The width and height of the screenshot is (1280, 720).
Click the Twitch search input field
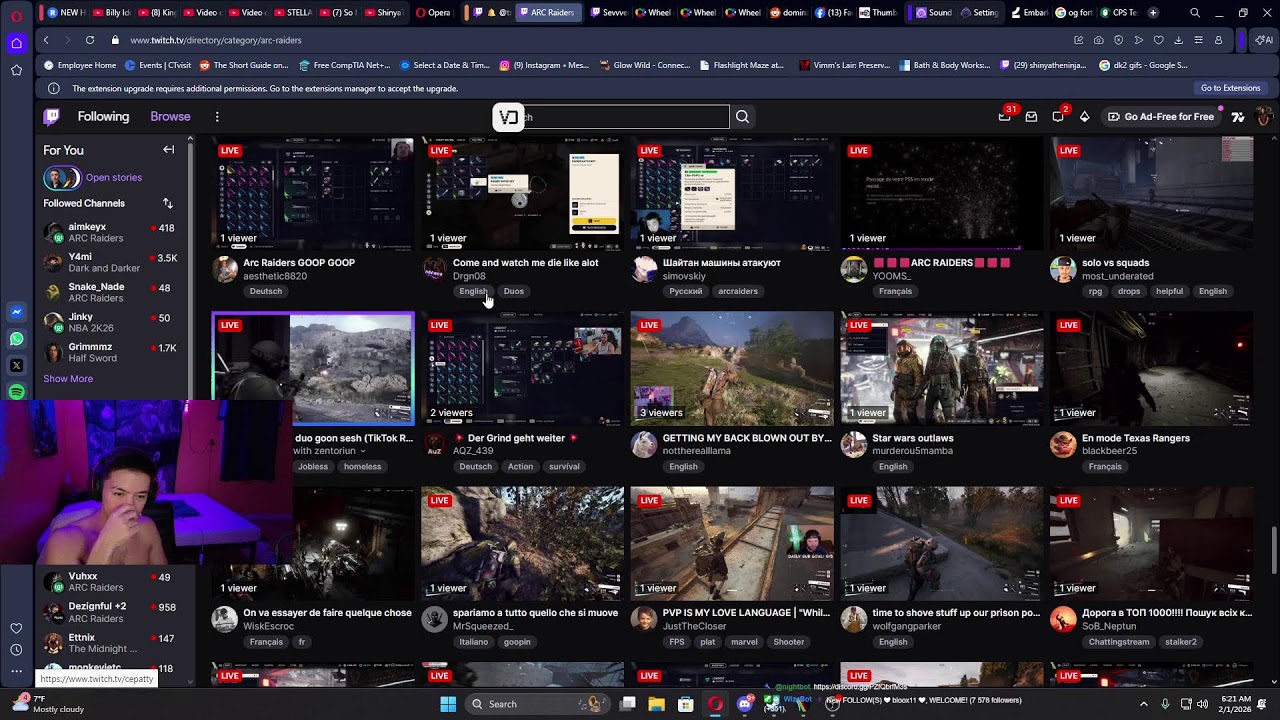[x=628, y=117]
